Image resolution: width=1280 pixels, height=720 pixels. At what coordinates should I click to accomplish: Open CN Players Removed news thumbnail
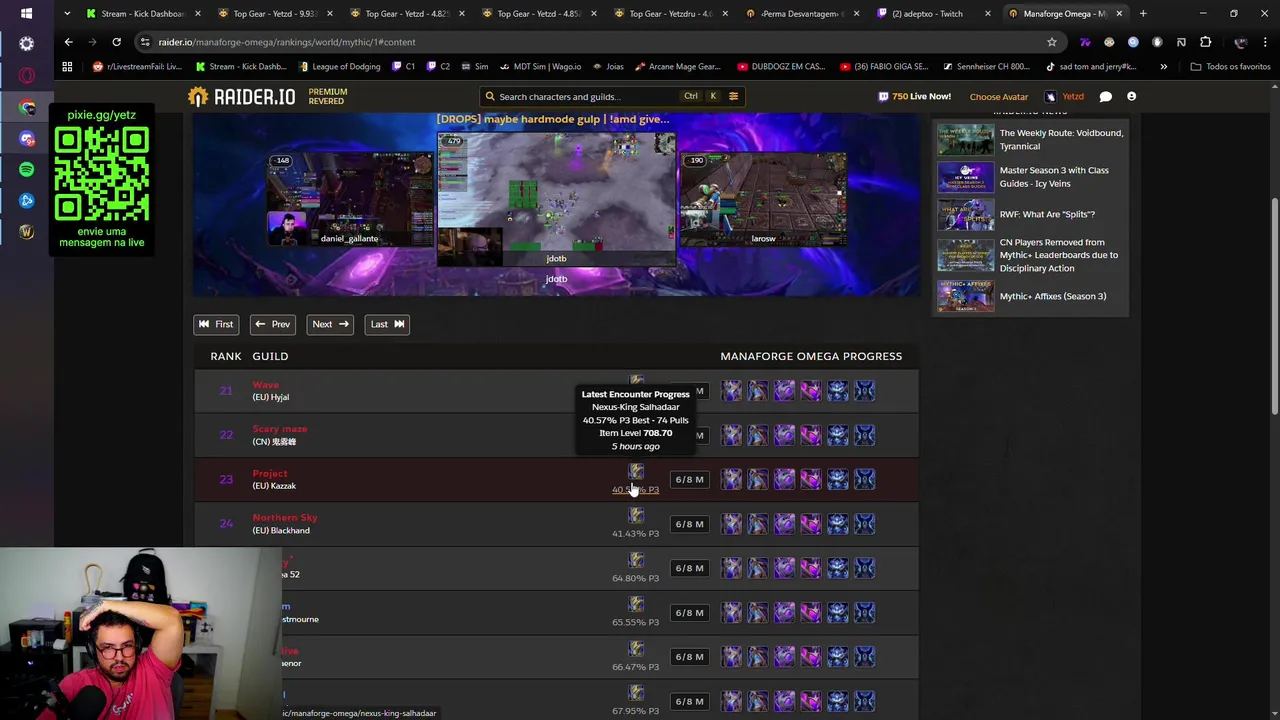click(x=965, y=255)
